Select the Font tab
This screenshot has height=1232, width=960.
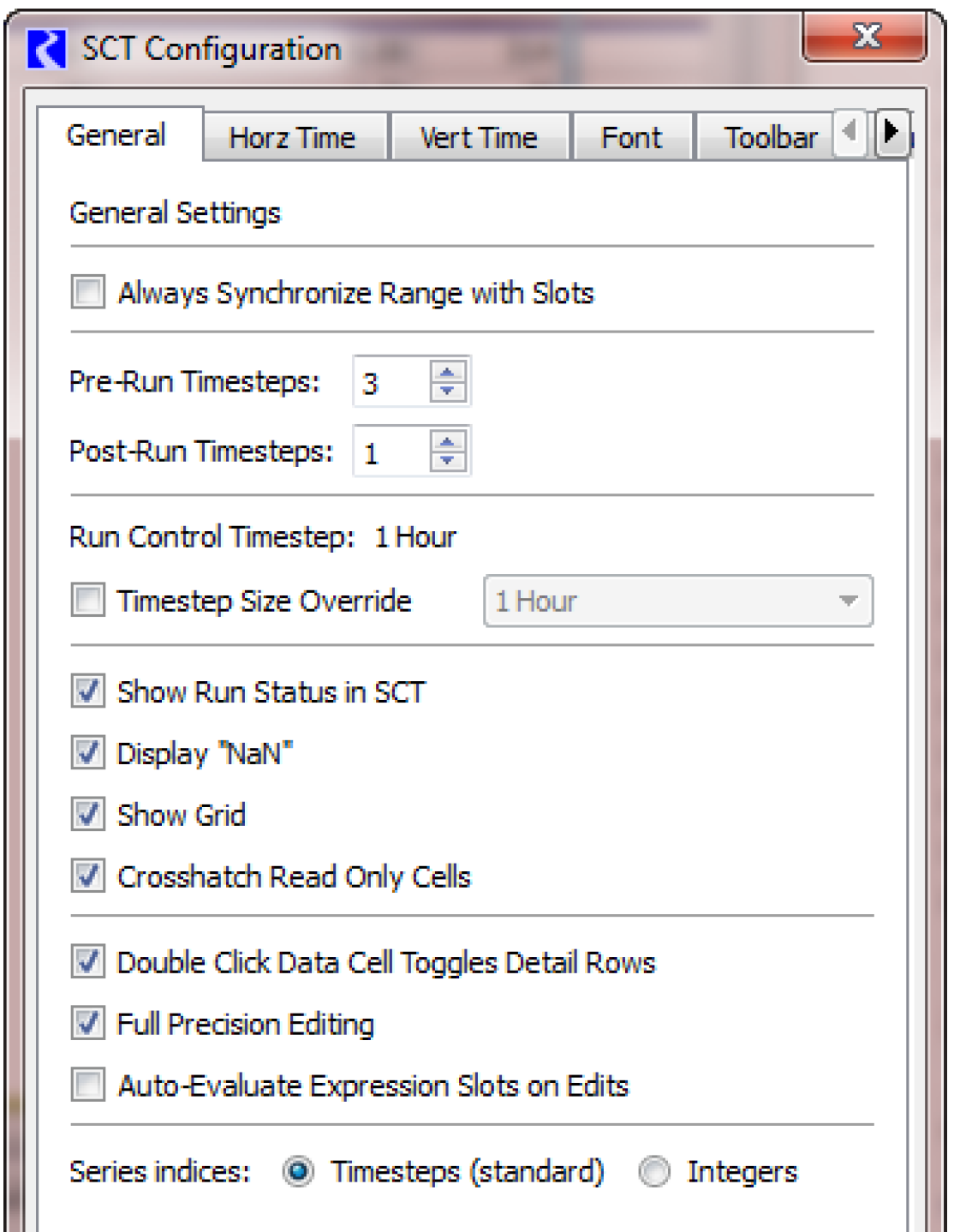[632, 138]
